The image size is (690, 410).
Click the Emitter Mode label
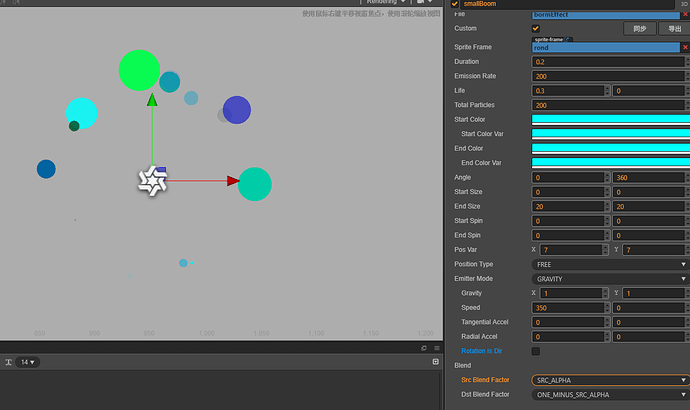point(473,279)
